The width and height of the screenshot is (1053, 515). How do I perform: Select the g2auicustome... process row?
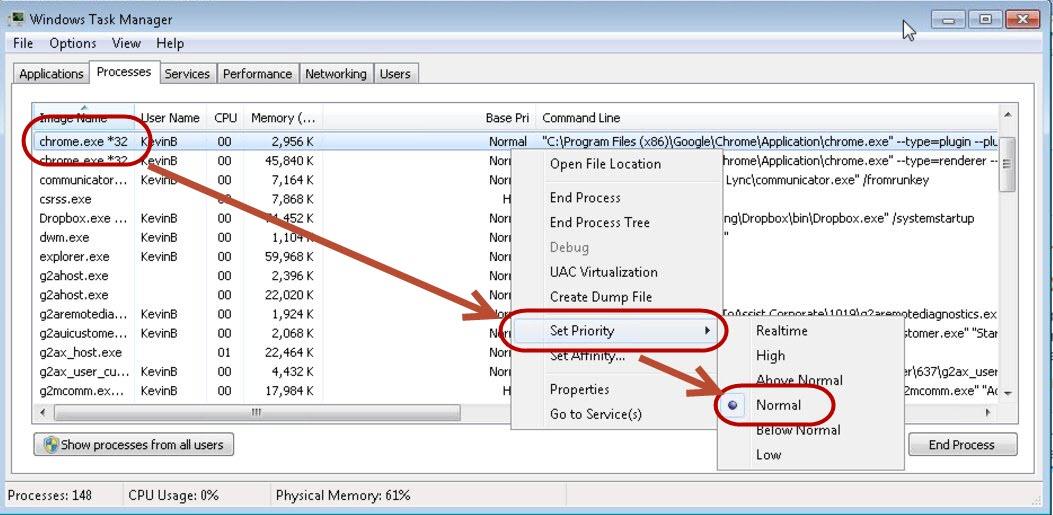tap(515, 333)
